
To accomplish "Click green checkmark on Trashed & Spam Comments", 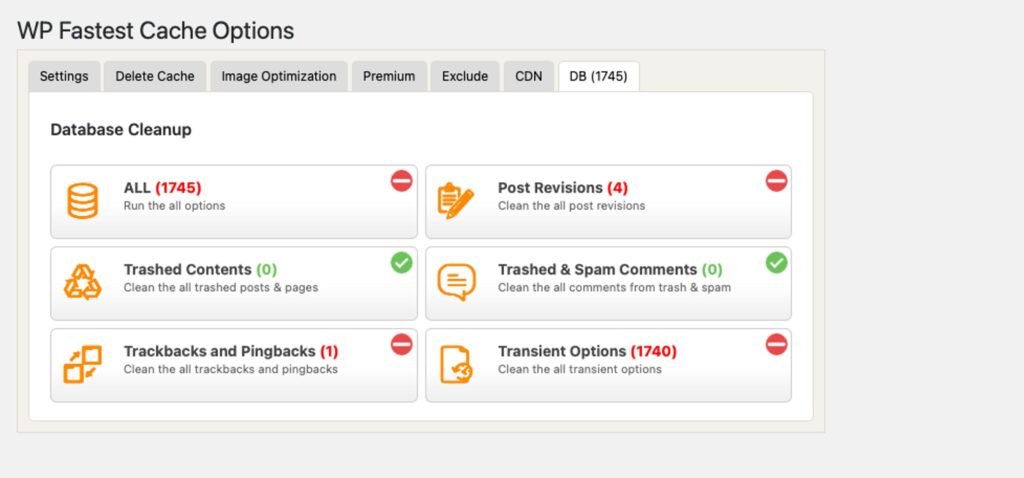I will coord(776,263).
